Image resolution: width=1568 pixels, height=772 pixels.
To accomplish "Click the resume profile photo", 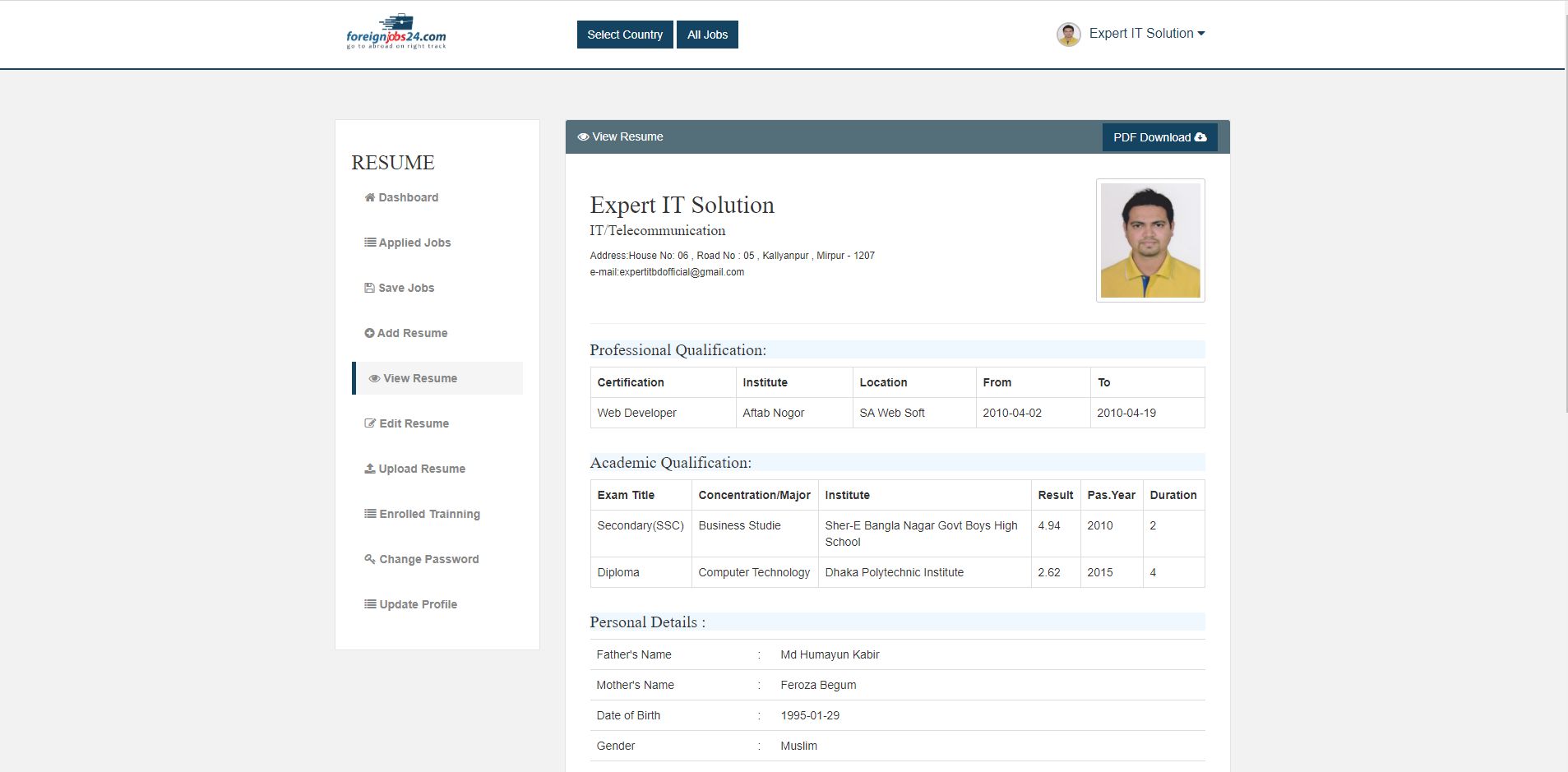I will pos(1150,240).
